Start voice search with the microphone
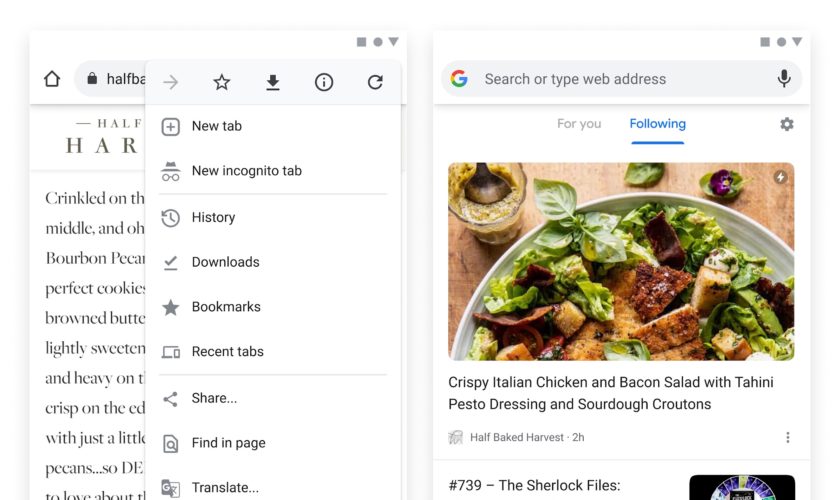This screenshot has height=500, width=840. (x=784, y=79)
